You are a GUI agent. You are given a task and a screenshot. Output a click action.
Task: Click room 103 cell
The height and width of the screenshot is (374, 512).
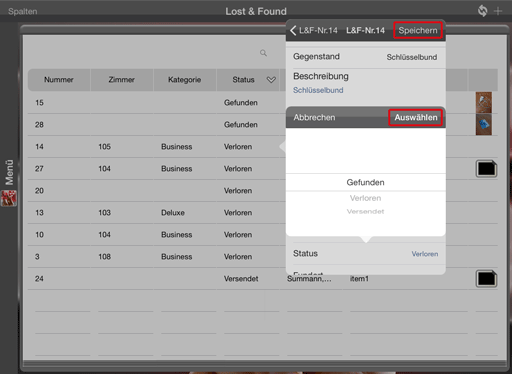[x=104, y=213]
